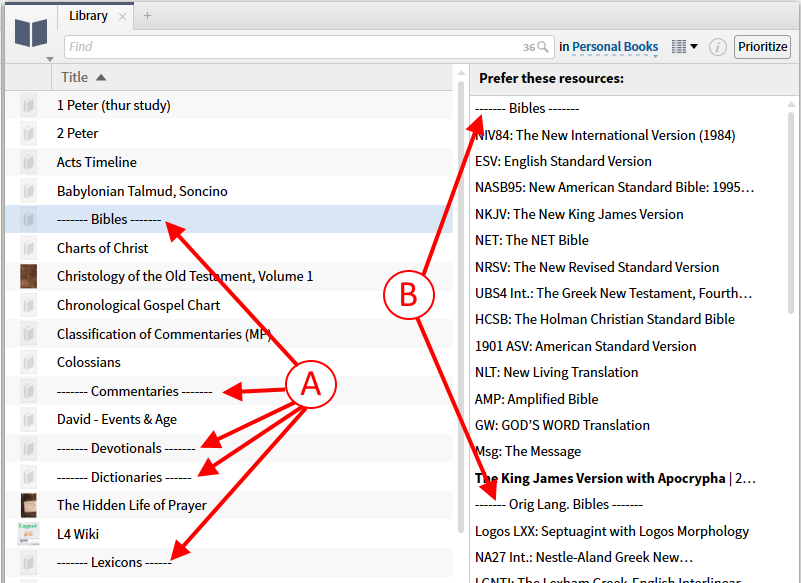
Task: Click book icon beside Babylonian Talmud, Soncino
Action: pos(29,191)
